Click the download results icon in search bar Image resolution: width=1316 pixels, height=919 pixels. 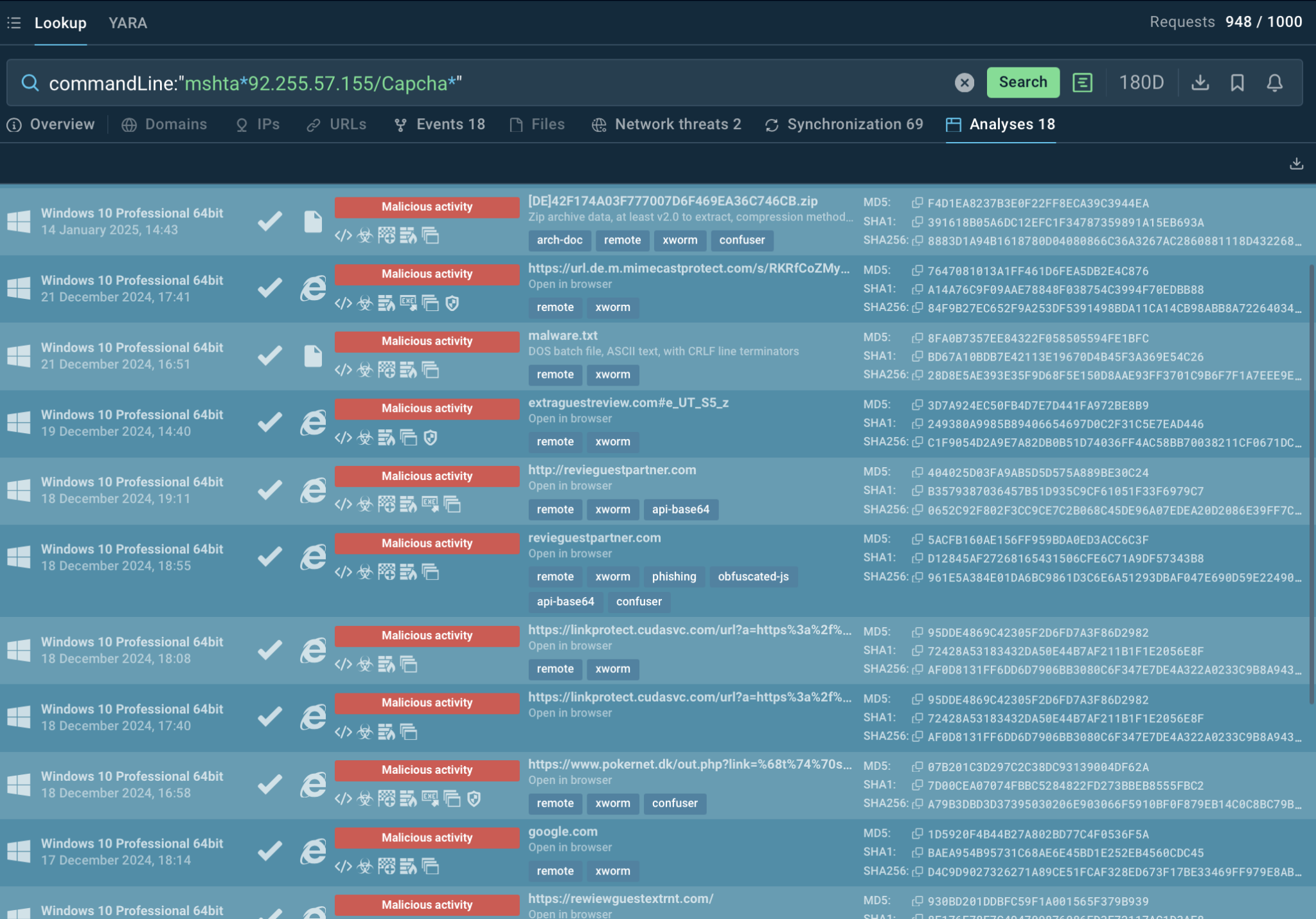[1200, 82]
